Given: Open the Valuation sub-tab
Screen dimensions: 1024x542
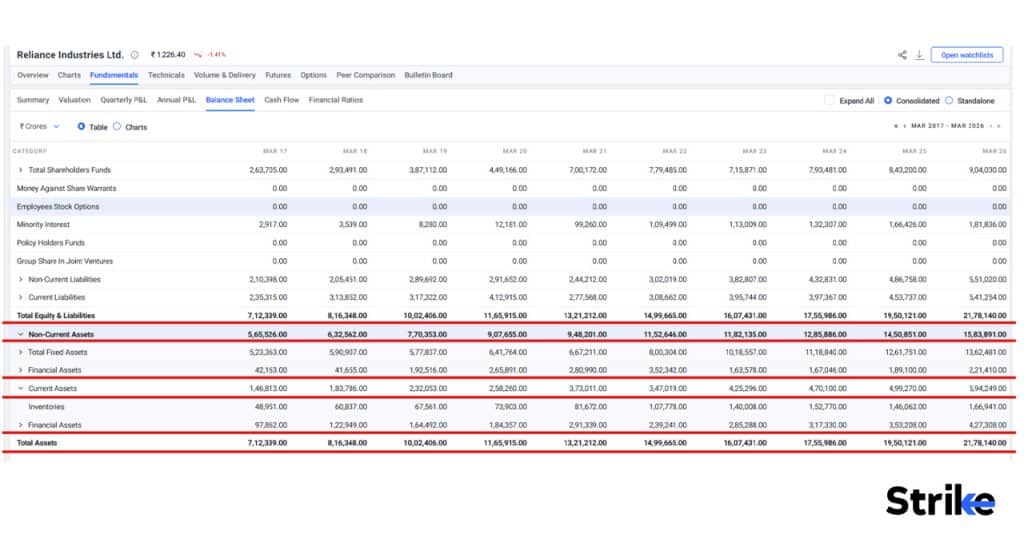Looking at the screenshot, I should (74, 100).
